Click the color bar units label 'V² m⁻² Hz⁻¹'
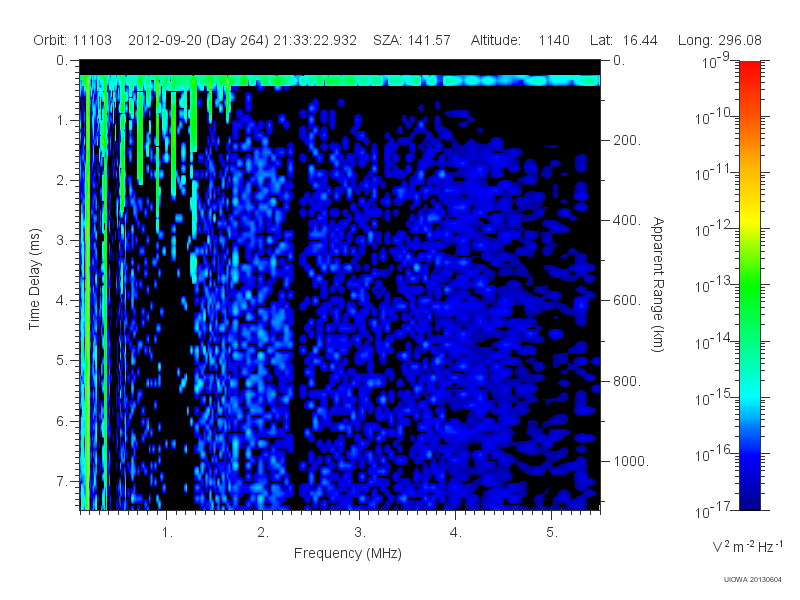The image size is (800, 600). click(746, 546)
